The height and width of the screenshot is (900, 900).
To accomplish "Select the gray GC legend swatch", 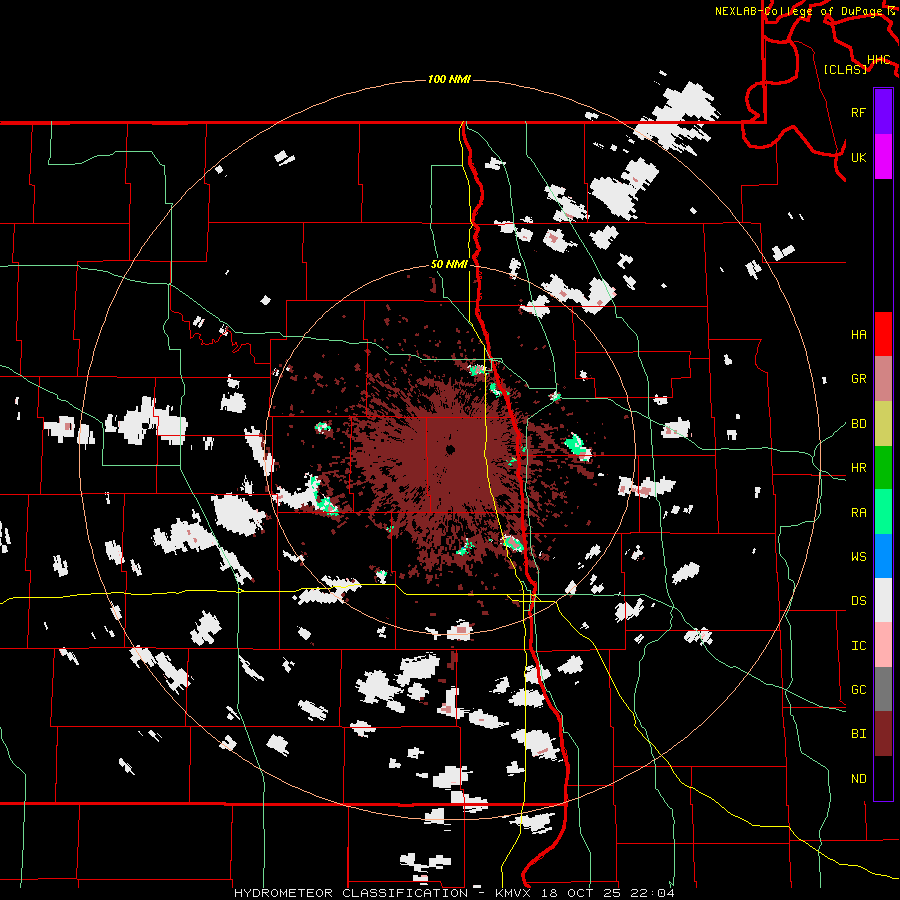I will 883,689.
